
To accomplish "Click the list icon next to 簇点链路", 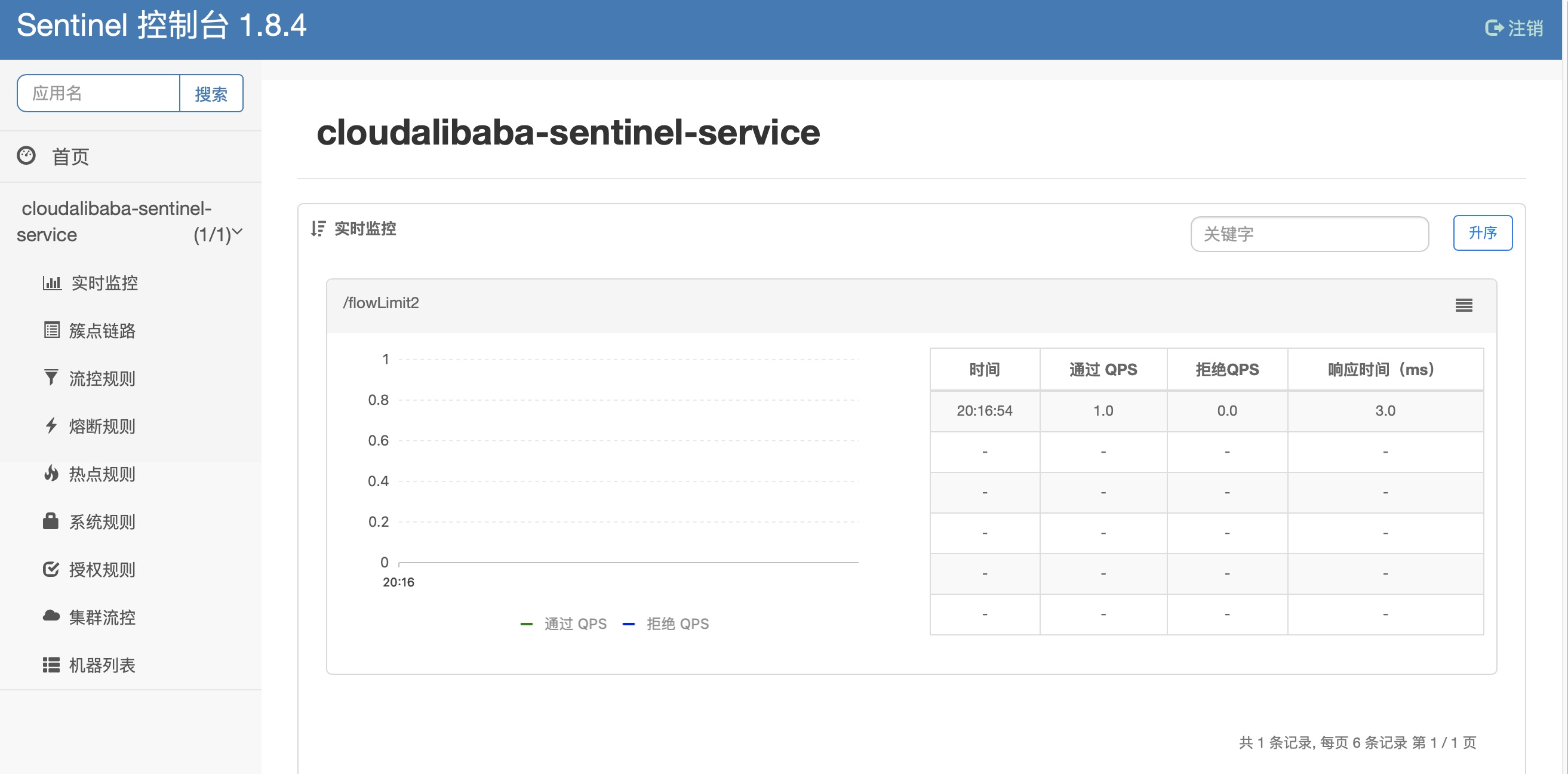I will click(52, 330).
